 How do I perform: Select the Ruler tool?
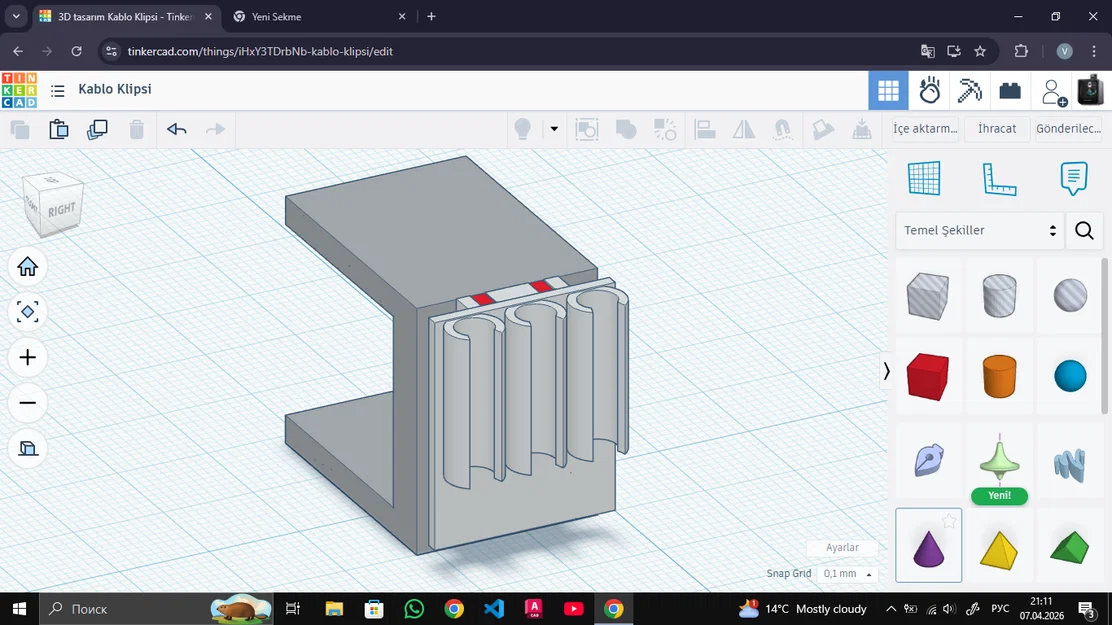click(x=998, y=179)
